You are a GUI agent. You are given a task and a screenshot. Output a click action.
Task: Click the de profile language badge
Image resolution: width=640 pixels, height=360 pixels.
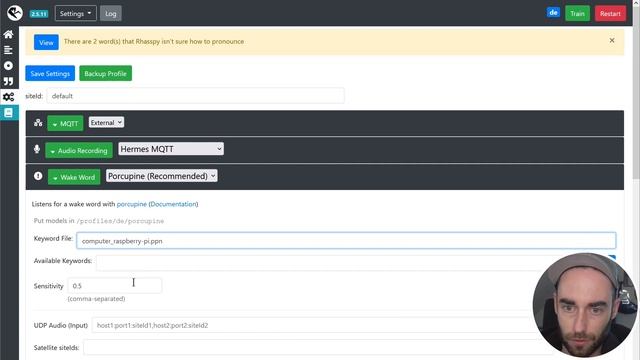click(x=553, y=13)
